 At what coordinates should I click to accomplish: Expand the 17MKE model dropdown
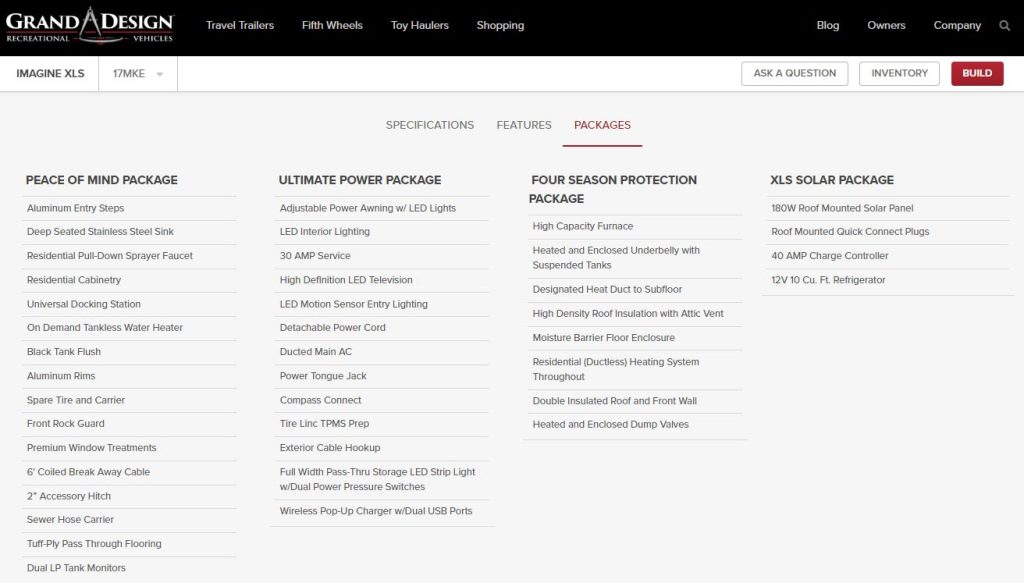coord(138,74)
